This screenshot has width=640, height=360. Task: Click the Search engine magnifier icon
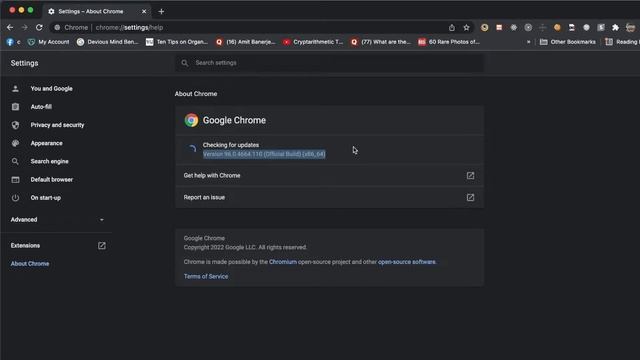16,161
